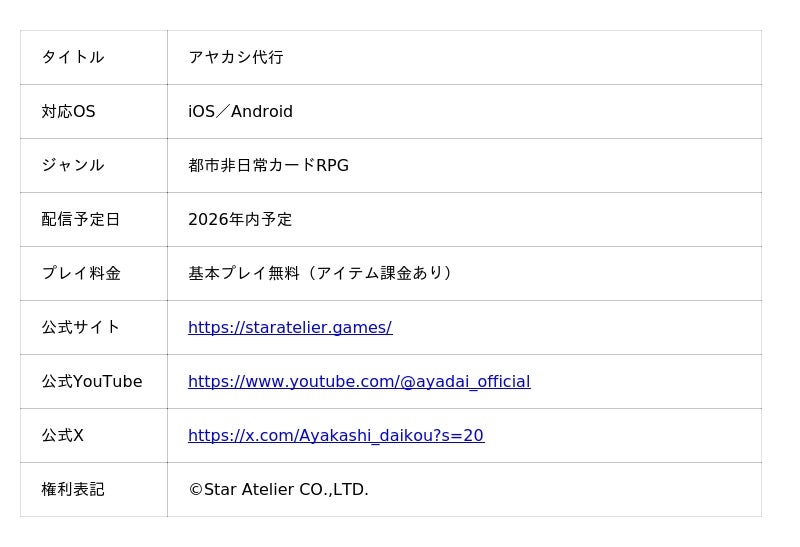Select the 都市非日常カードRPG genre text
This screenshot has height=547, width=800.
click(268, 165)
